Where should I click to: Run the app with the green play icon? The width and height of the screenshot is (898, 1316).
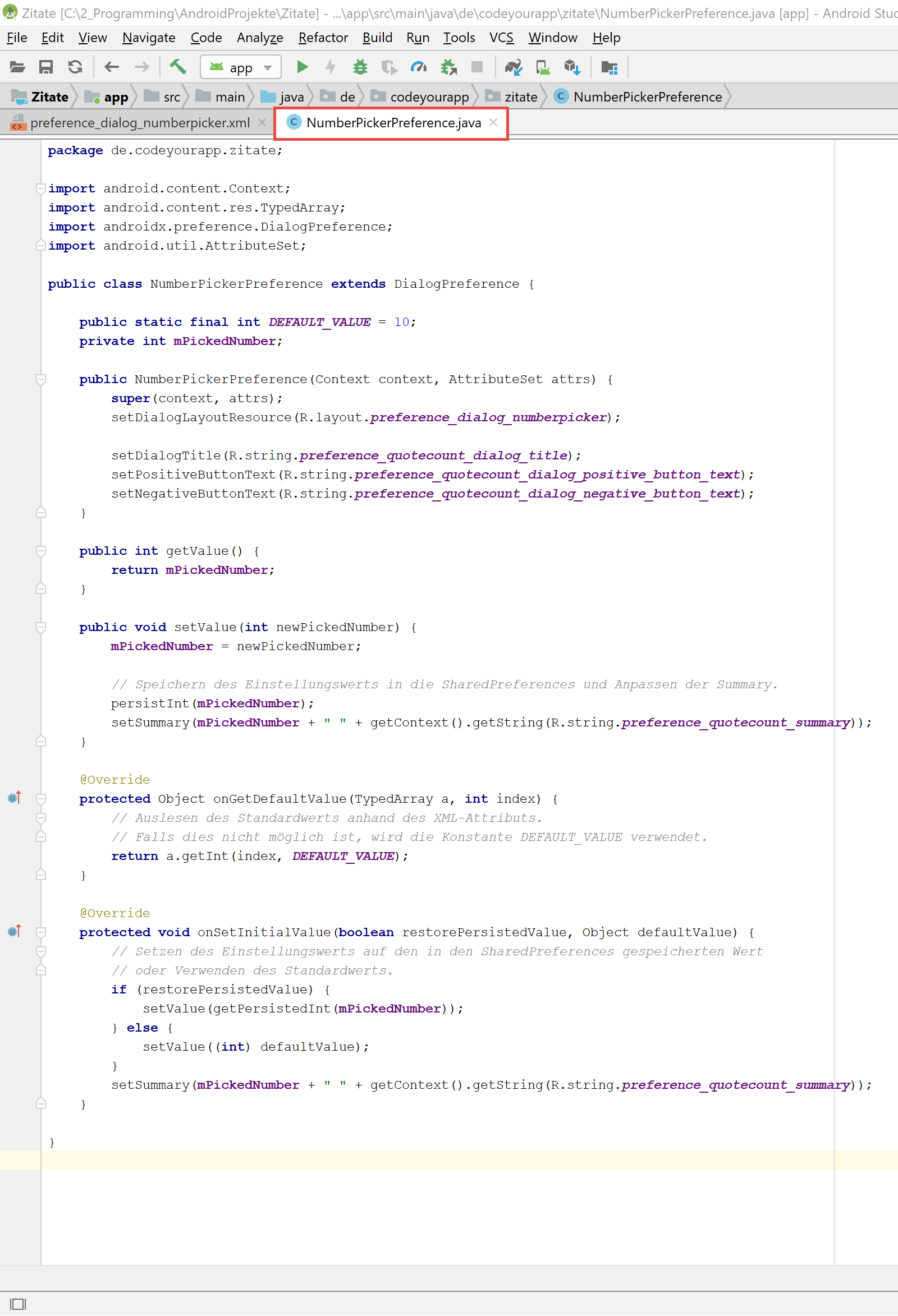pos(303,67)
